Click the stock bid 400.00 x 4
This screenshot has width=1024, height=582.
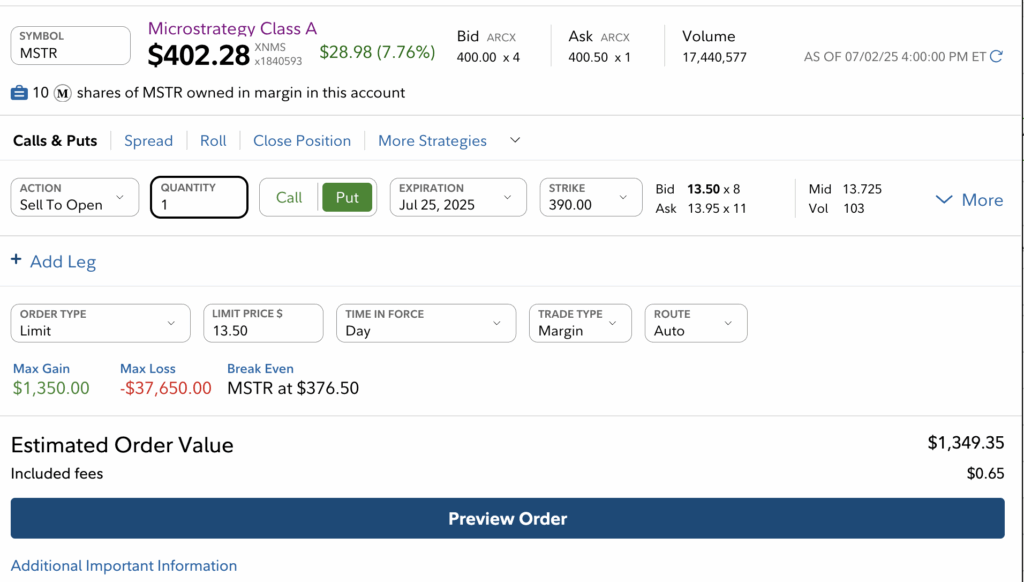(488, 57)
